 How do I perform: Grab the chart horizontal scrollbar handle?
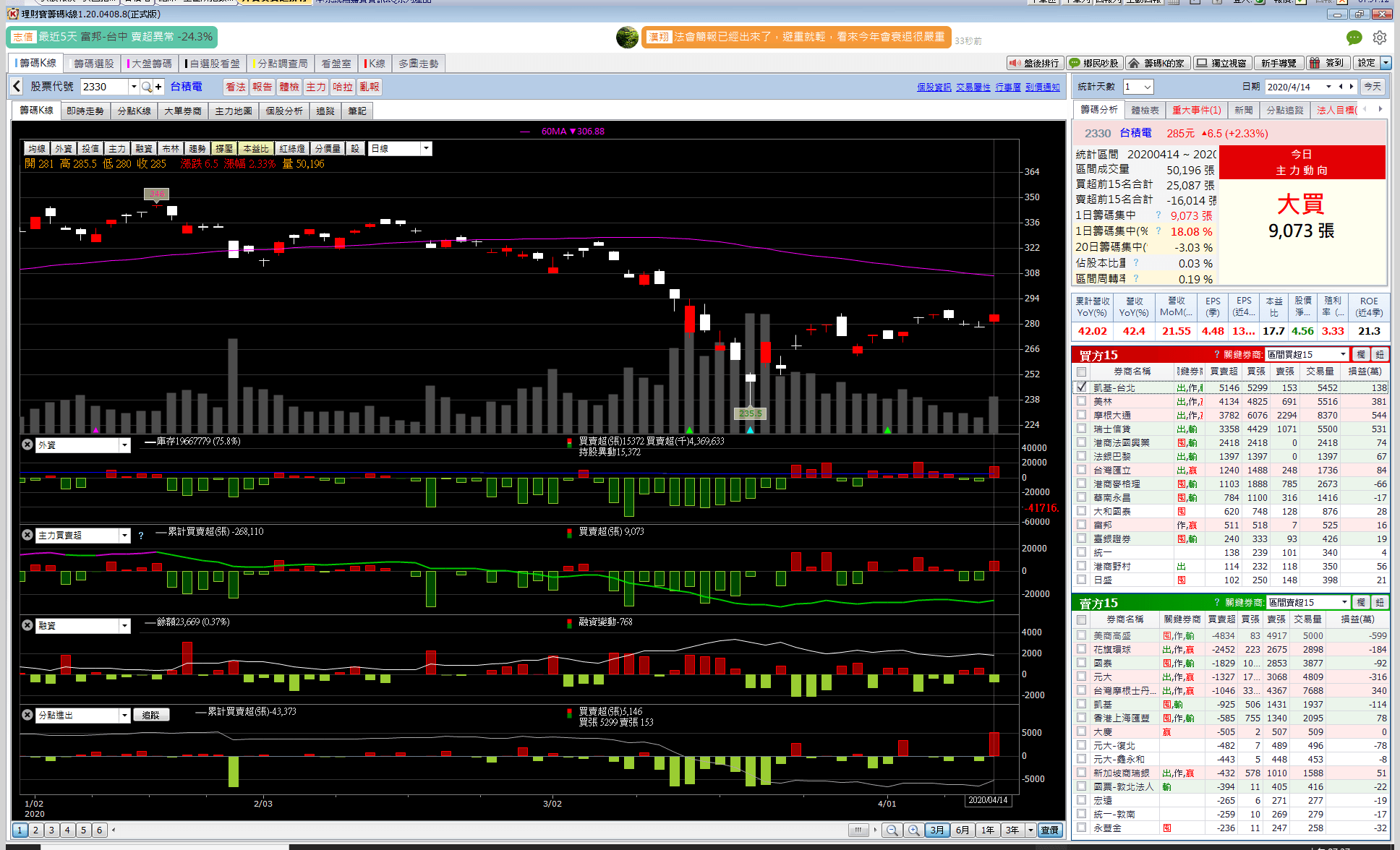point(858,830)
